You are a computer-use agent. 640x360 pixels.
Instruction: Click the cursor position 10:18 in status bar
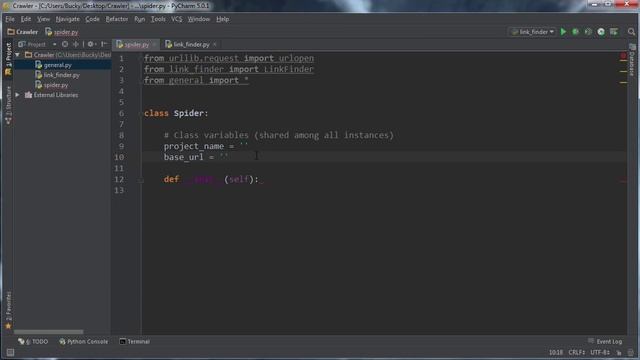(x=556, y=353)
